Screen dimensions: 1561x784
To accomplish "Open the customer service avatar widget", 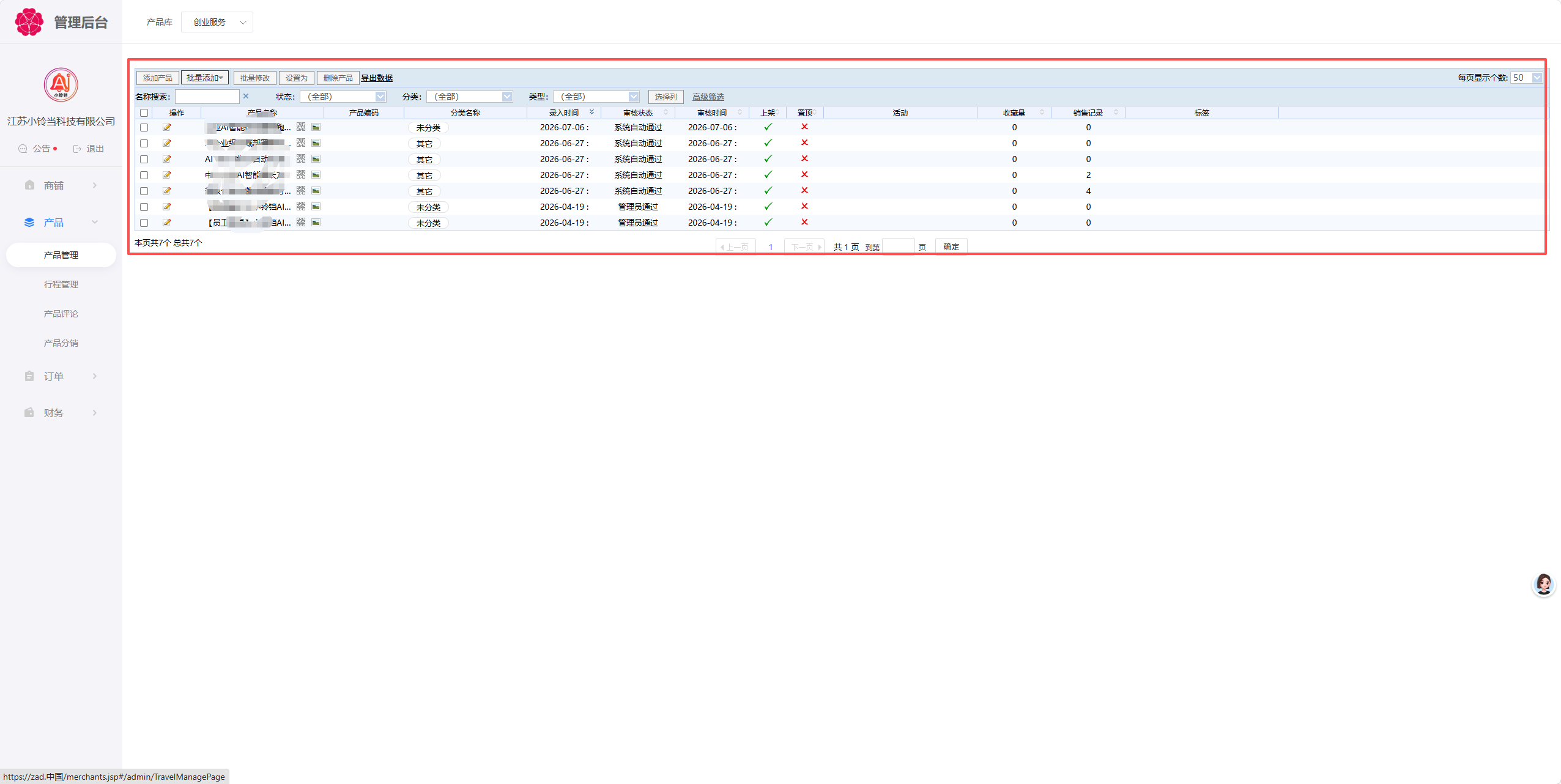I will 1543,584.
